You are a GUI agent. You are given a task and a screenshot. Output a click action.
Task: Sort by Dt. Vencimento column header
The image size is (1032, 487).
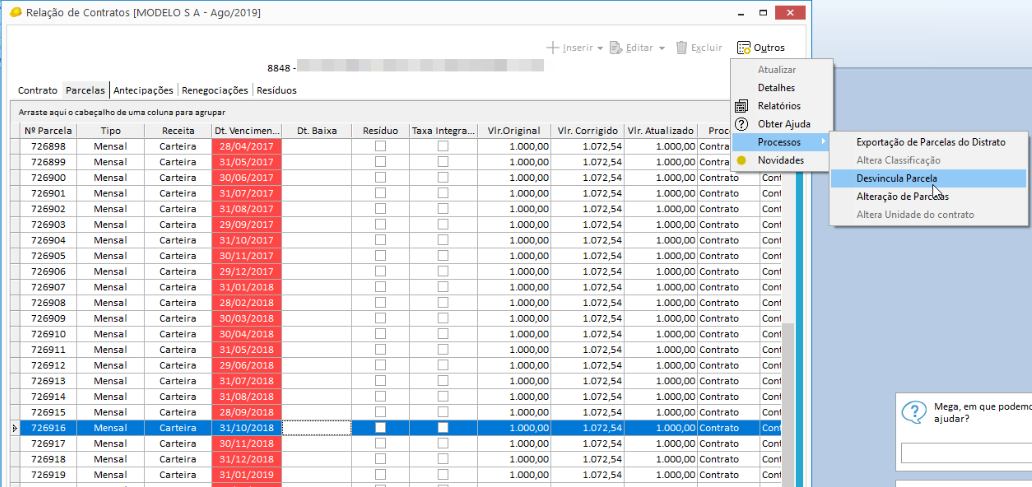[246, 131]
